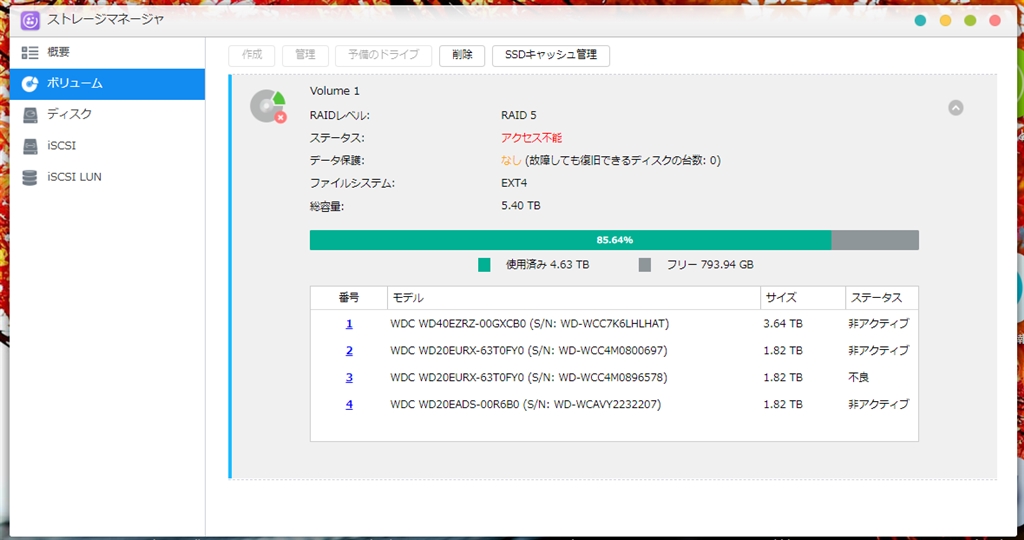
Task: Click the gray フリー legend swatch
Action: point(645,265)
